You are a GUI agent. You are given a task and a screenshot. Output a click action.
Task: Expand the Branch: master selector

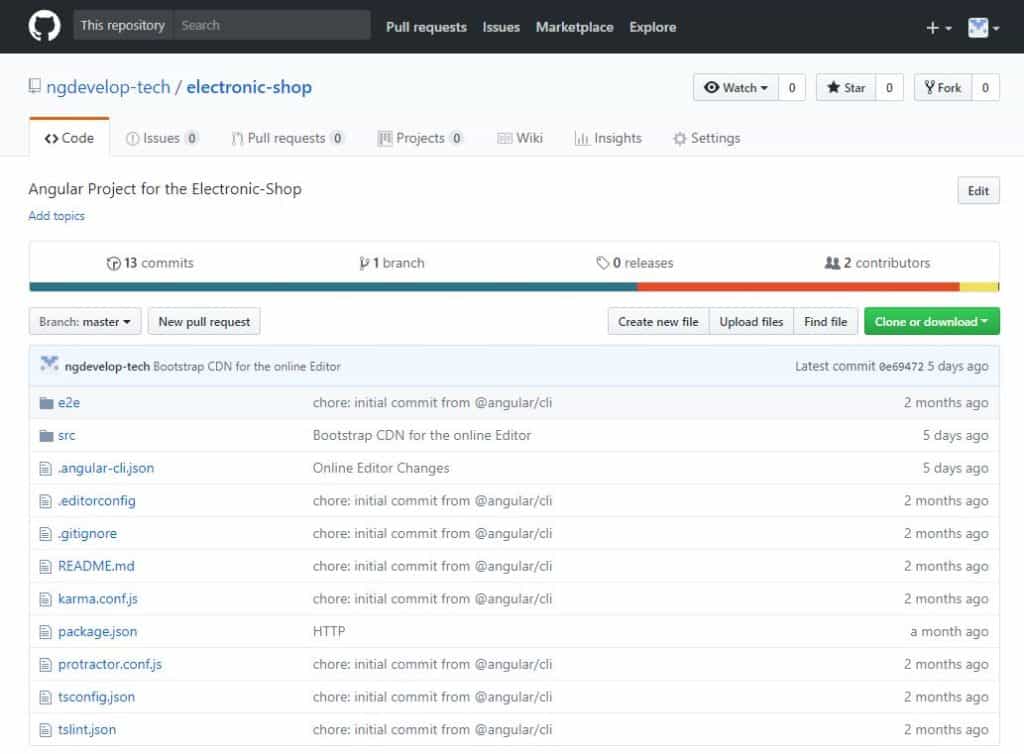85,322
